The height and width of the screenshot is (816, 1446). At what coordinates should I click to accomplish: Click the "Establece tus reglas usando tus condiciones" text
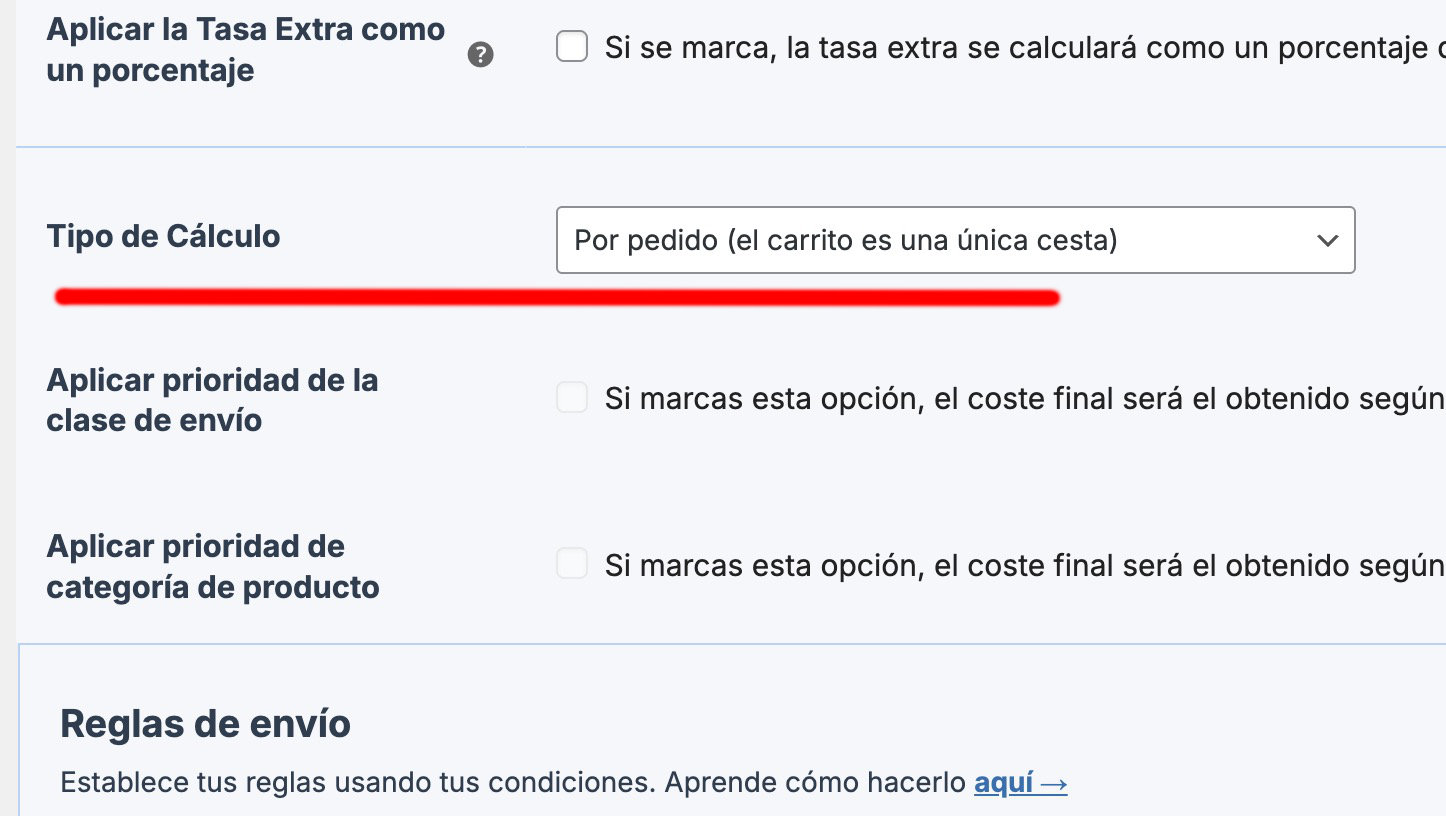click(358, 782)
